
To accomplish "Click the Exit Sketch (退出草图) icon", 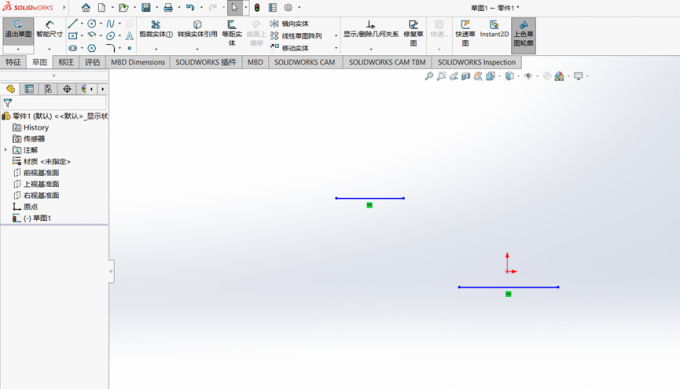I will click(x=18, y=29).
